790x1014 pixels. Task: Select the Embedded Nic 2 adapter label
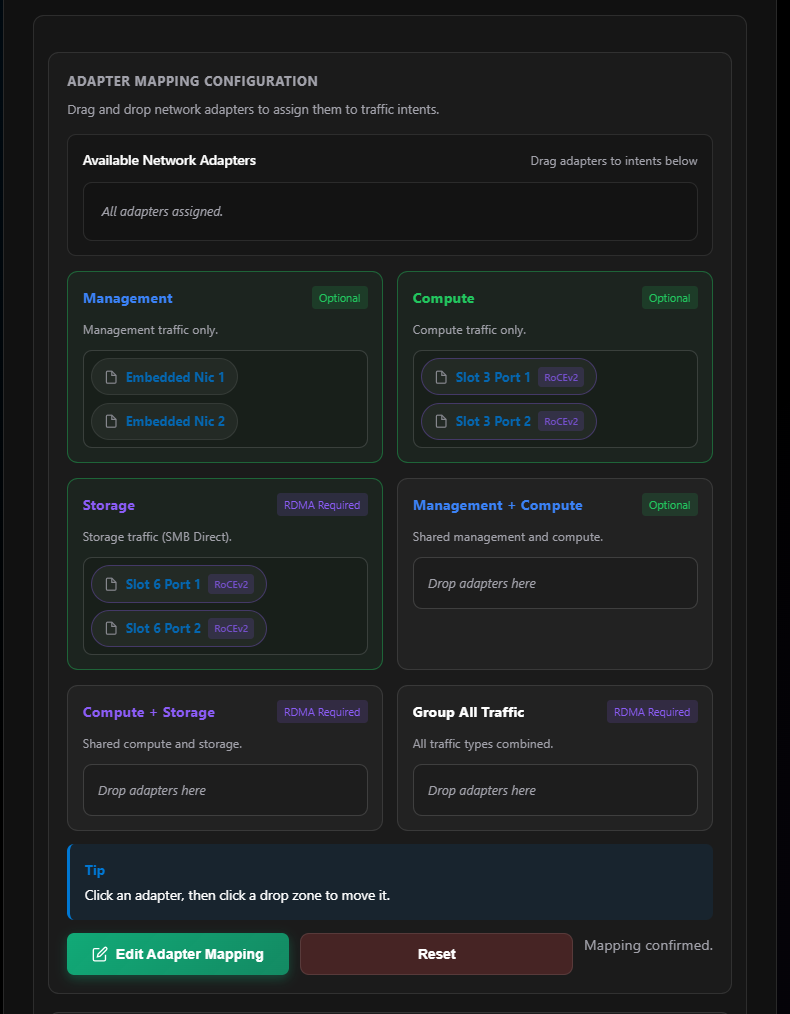point(175,421)
